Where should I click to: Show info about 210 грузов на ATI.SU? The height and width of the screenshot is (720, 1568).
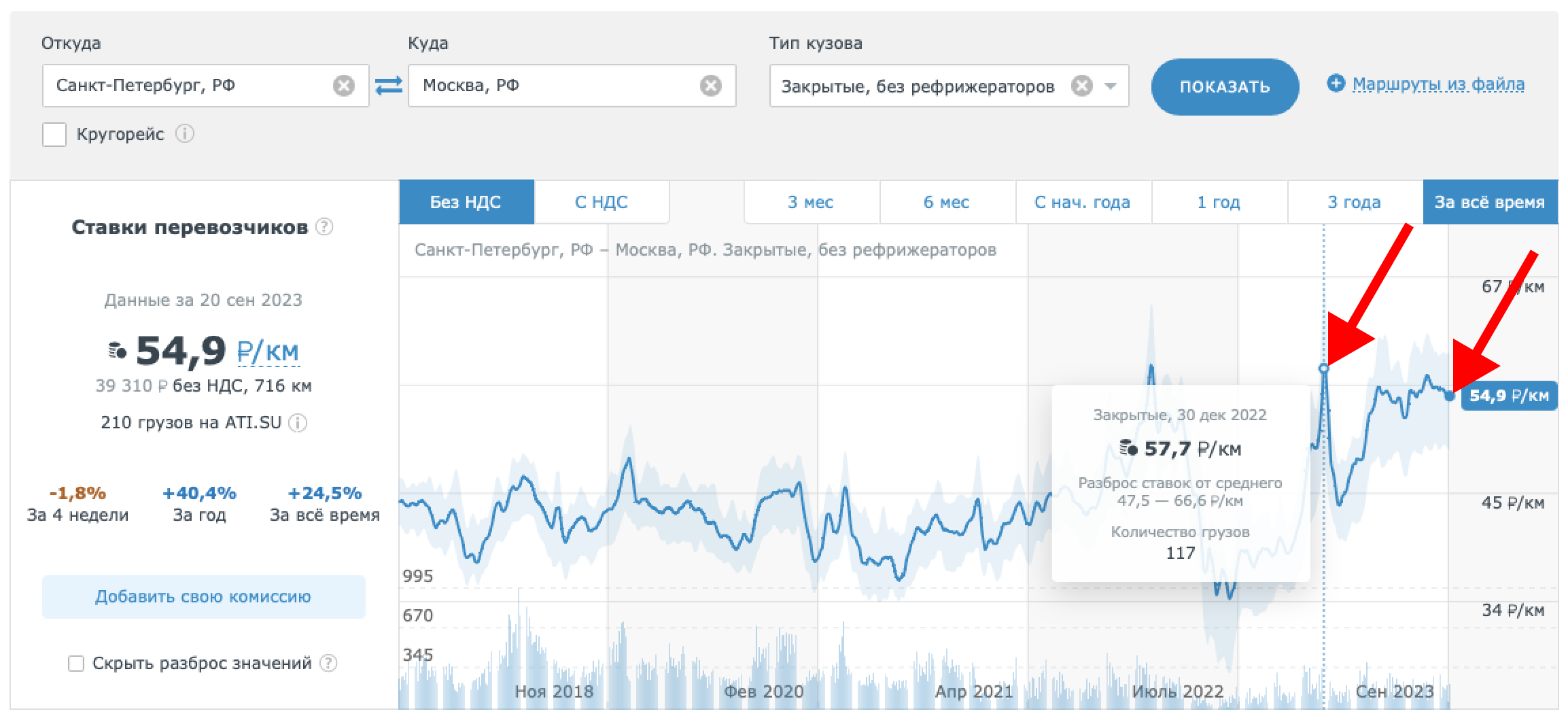pyautogui.click(x=298, y=423)
